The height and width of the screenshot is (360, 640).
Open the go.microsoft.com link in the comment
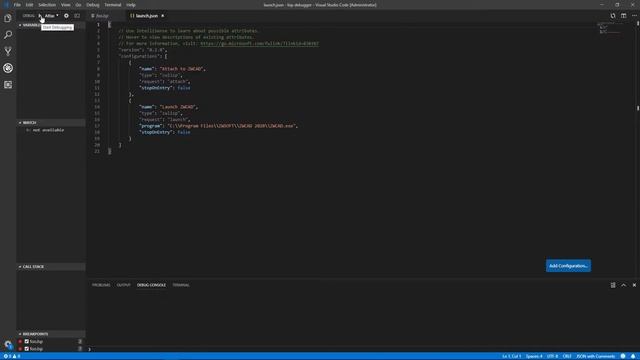(259, 43)
